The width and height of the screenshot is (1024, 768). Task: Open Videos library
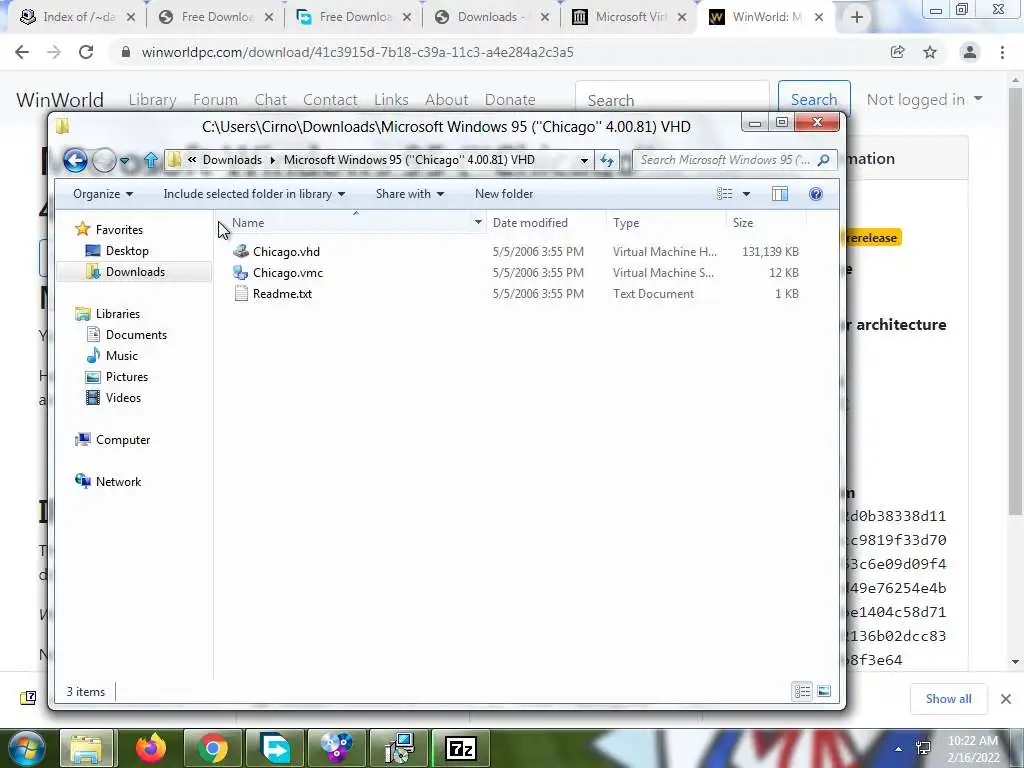(123, 398)
